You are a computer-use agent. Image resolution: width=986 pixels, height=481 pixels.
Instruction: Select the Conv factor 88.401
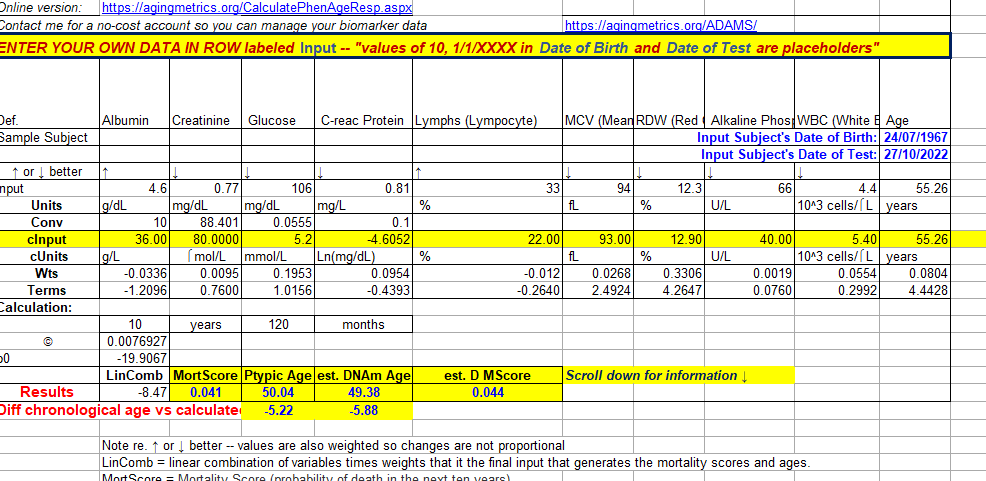coord(205,223)
